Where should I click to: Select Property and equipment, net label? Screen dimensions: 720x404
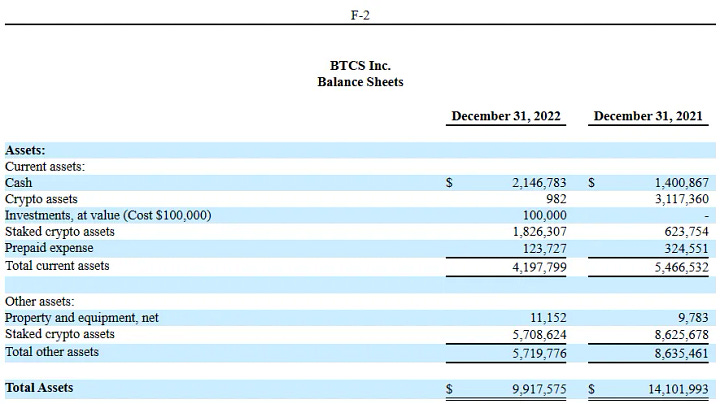pyautogui.click(x=82, y=318)
